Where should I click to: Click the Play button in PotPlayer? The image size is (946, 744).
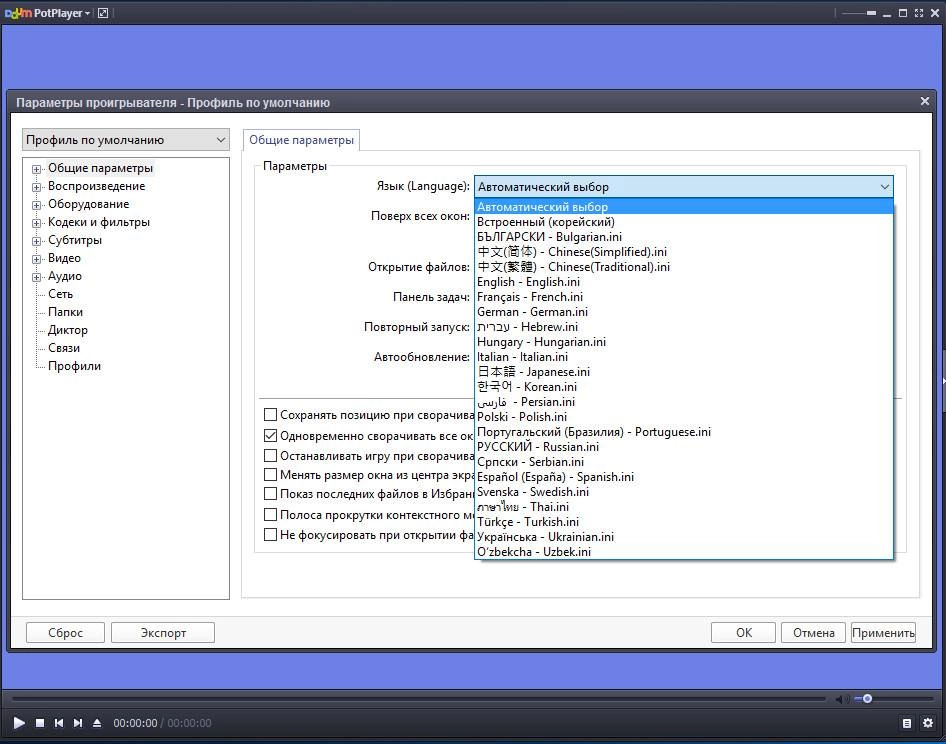pyautogui.click(x=19, y=723)
